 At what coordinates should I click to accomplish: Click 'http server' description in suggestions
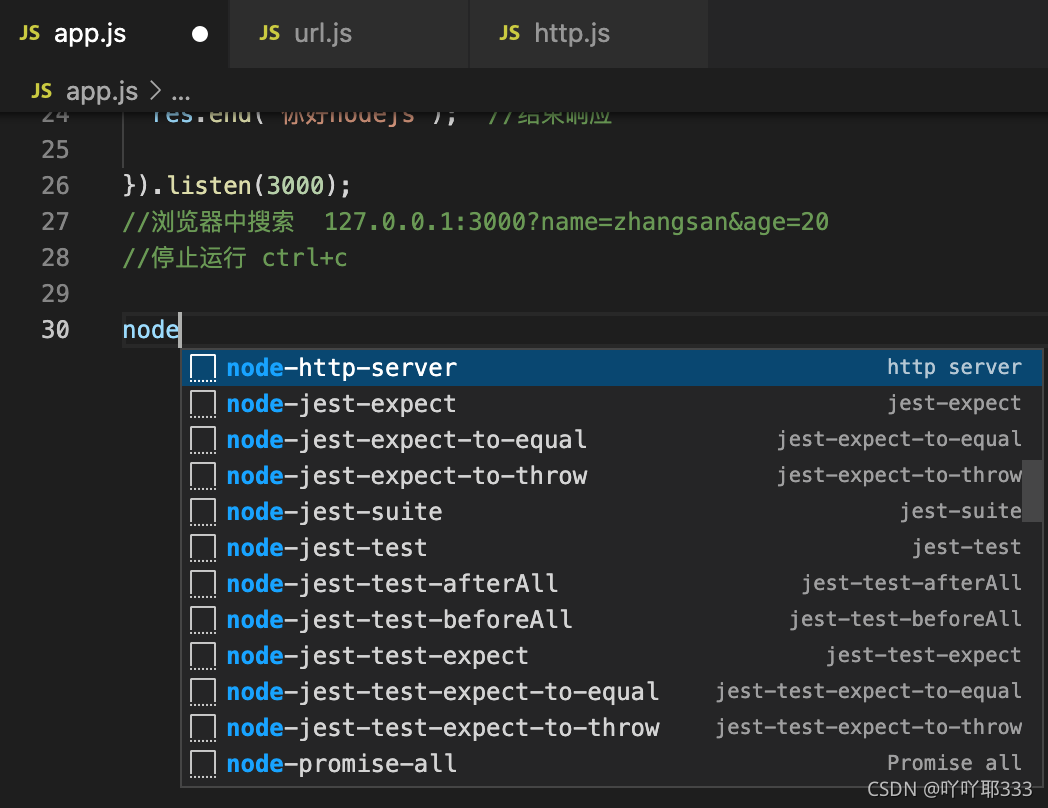(954, 367)
